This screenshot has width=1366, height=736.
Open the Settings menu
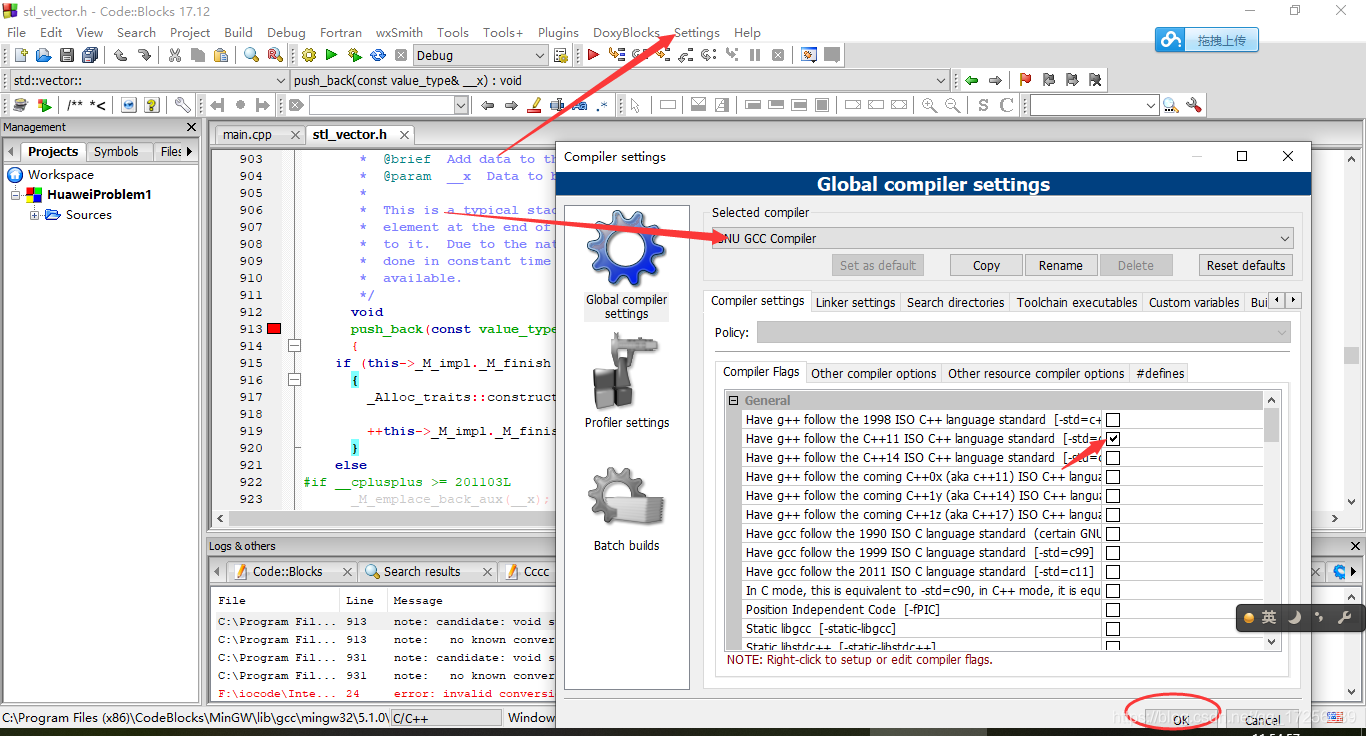(x=697, y=32)
